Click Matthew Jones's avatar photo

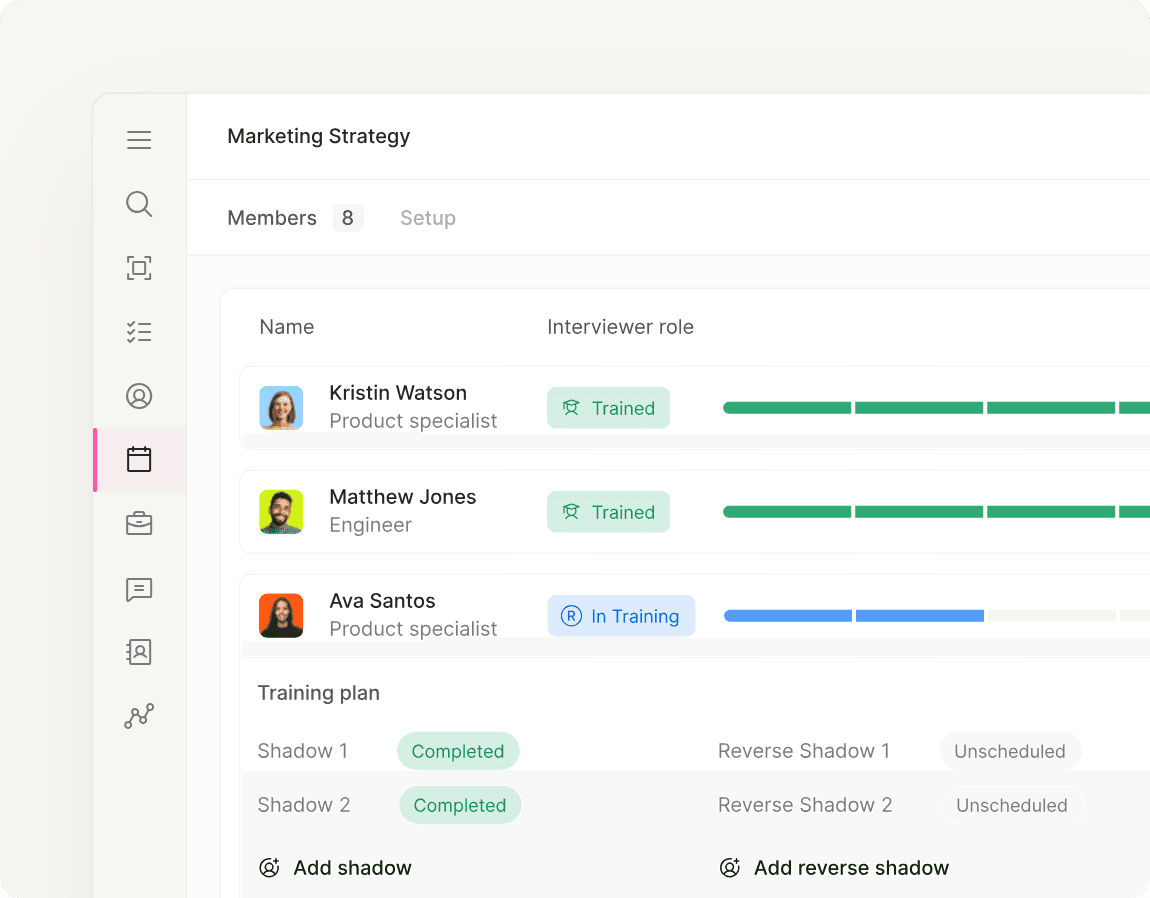point(281,512)
